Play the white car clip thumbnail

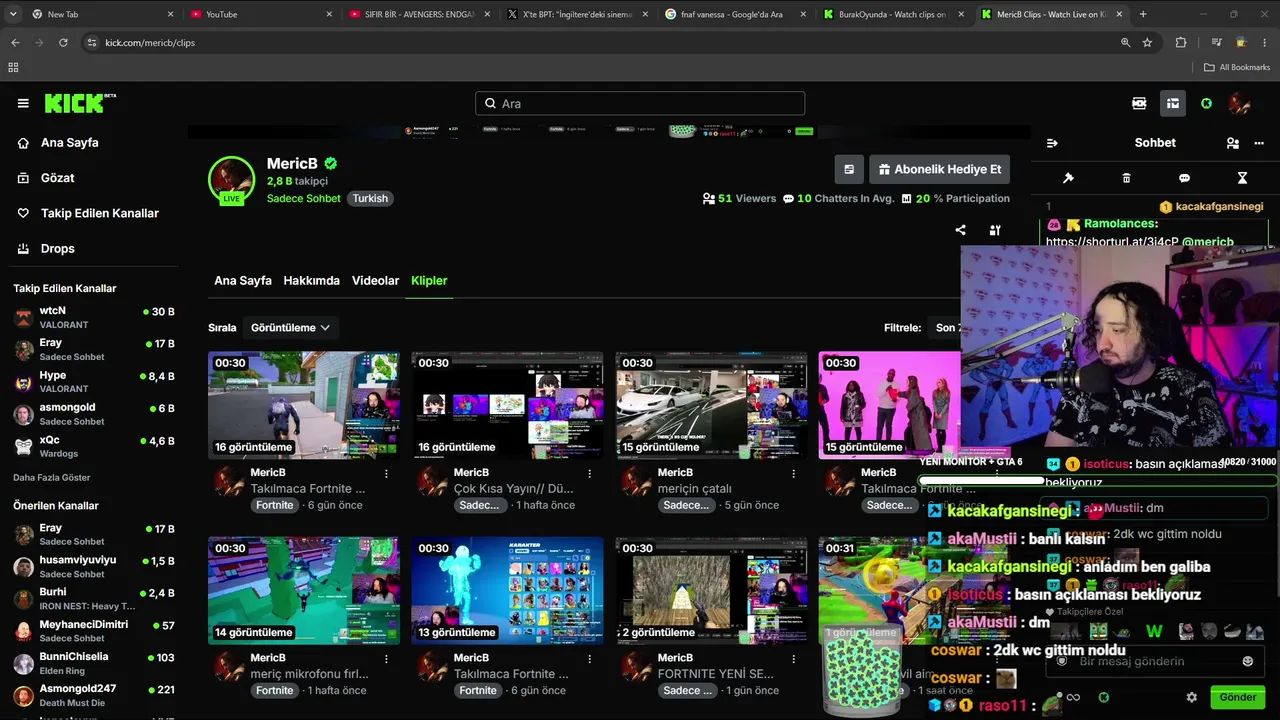[711, 405]
